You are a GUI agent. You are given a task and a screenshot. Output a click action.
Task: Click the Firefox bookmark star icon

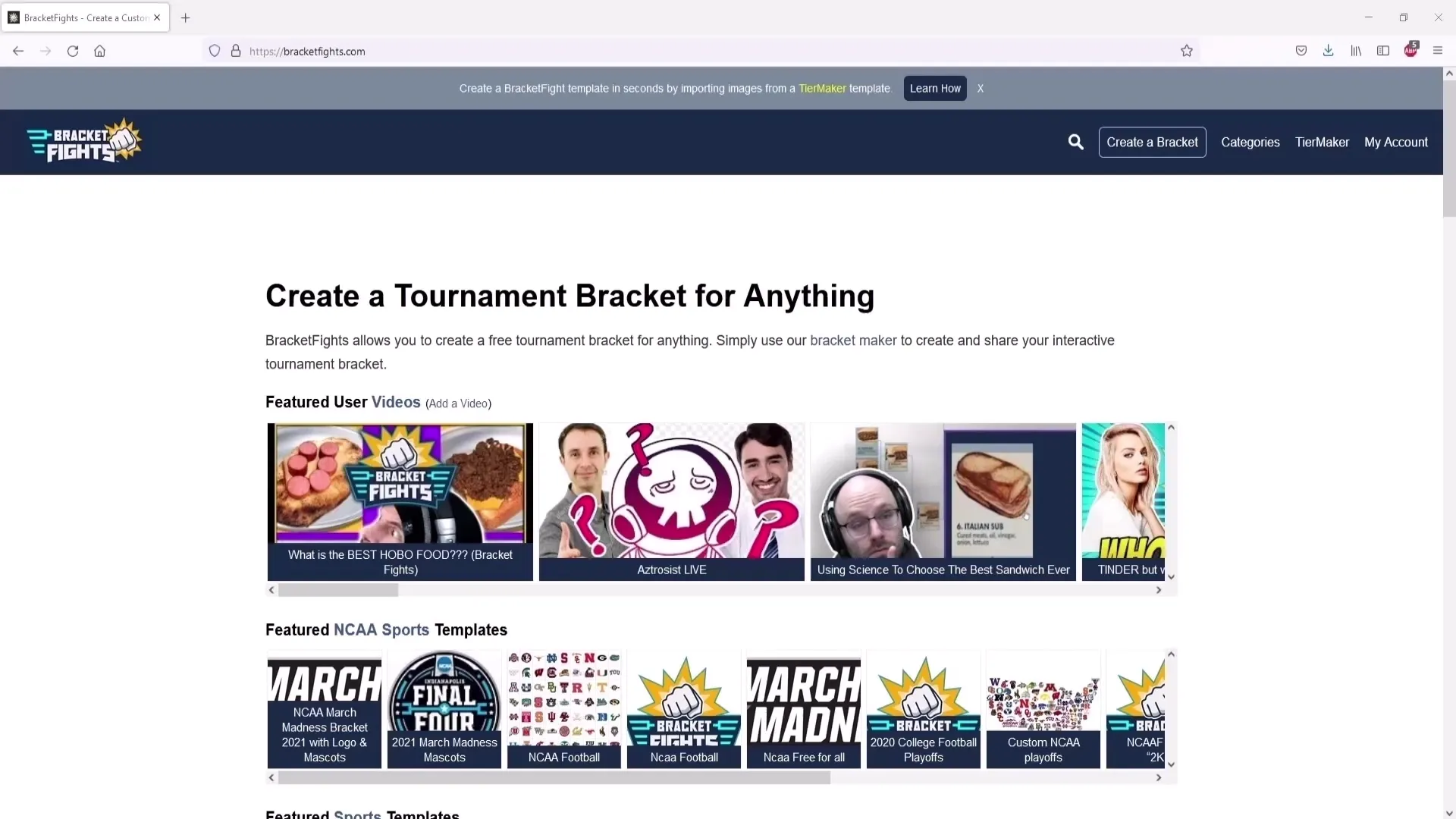pos(1186,50)
